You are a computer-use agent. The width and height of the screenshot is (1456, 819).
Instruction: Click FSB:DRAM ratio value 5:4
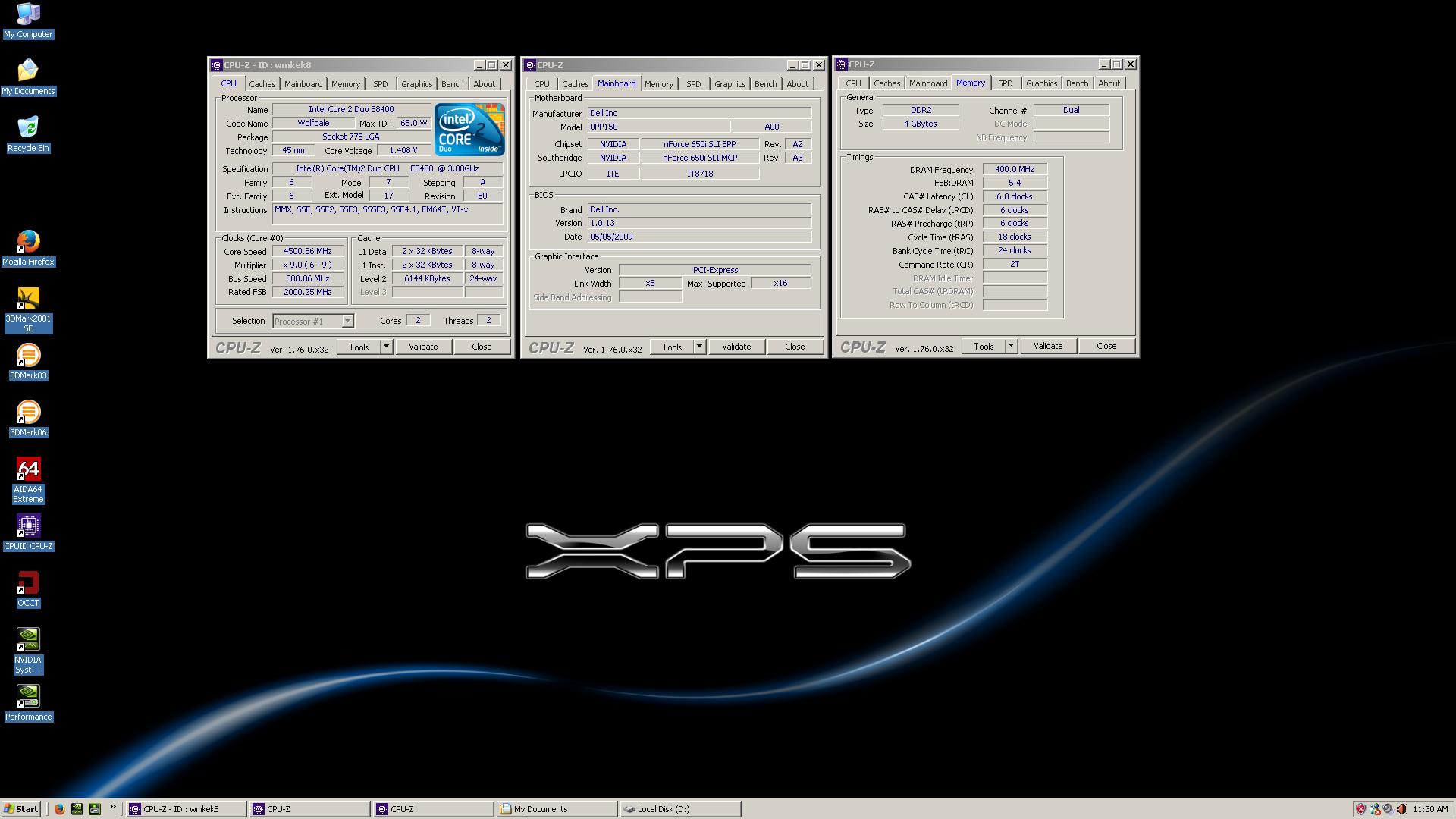[x=1015, y=183]
